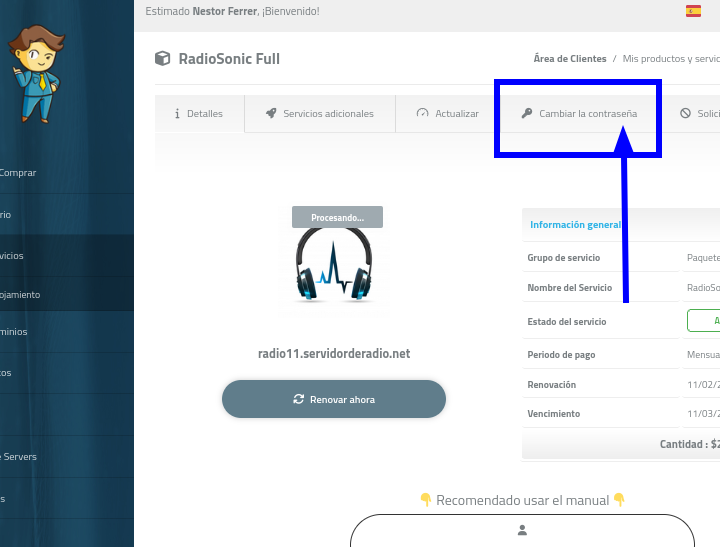Click the Spanish flag language icon
This screenshot has width=720, height=547.
pos(693,11)
